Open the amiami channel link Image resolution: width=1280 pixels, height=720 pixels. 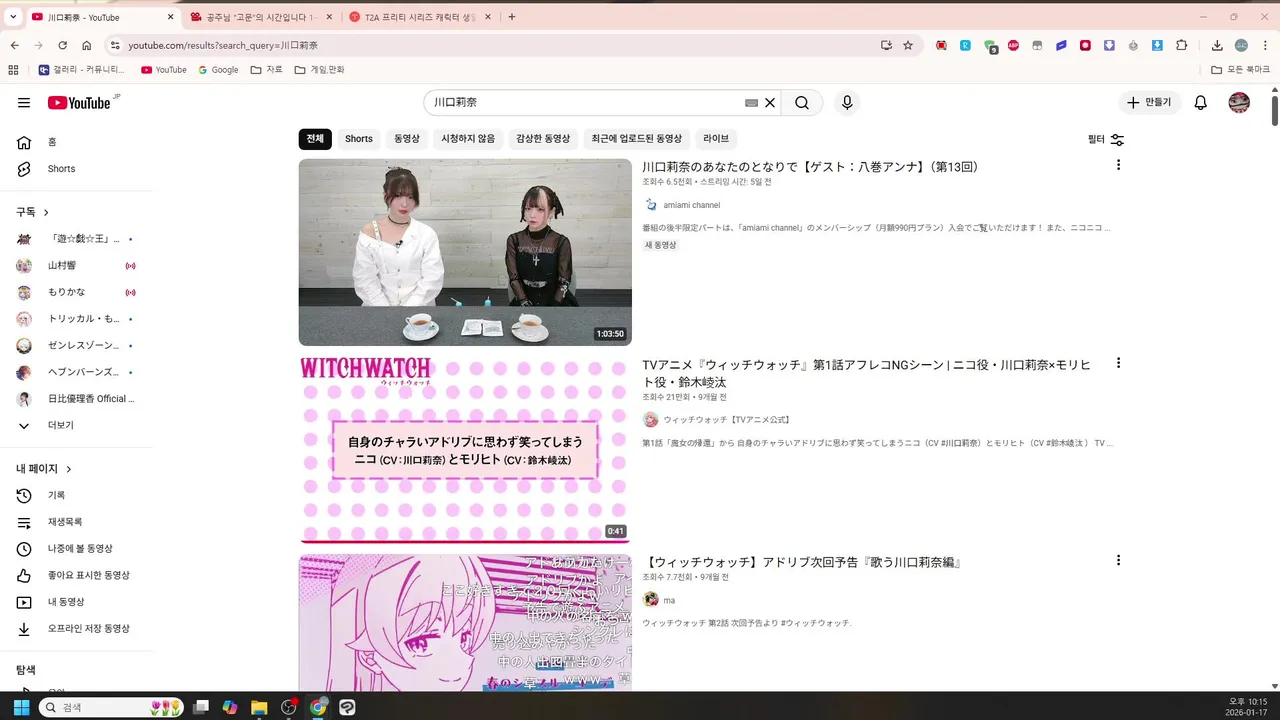click(x=691, y=205)
